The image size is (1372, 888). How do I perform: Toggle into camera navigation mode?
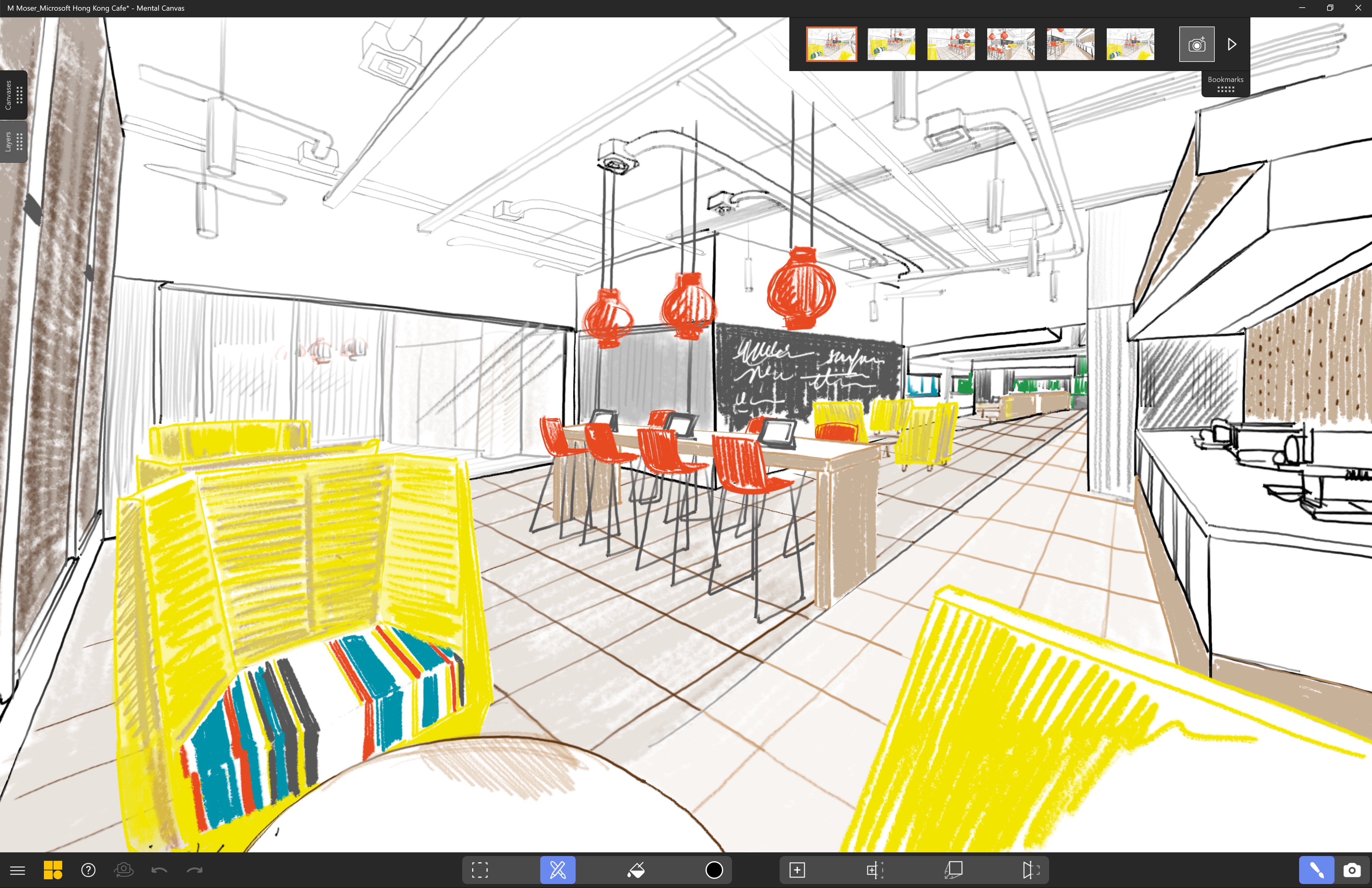pos(1352,870)
